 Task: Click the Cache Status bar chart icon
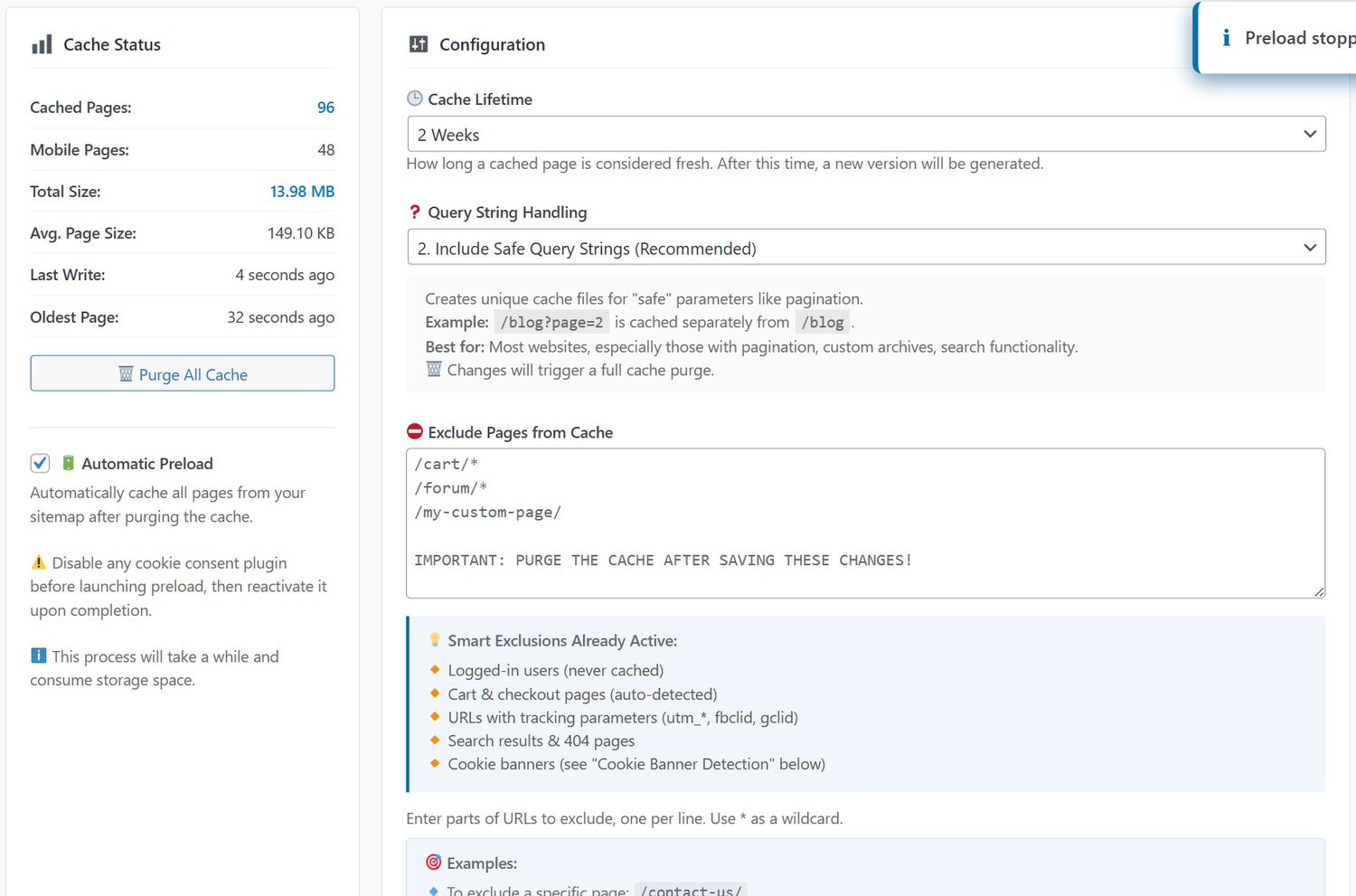point(42,44)
